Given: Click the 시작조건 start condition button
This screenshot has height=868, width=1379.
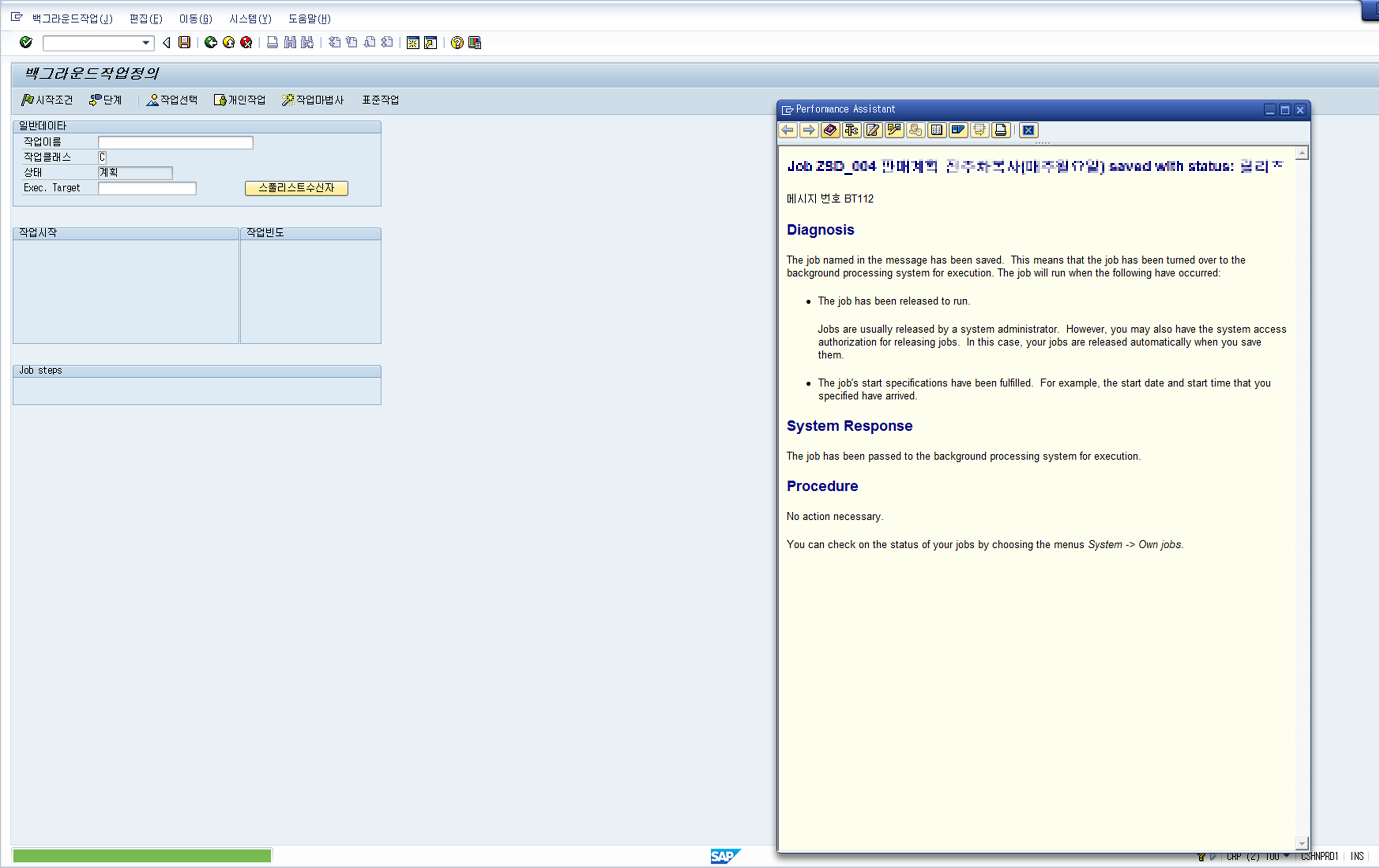Looking at the screenshot, I should click(47, 100).
